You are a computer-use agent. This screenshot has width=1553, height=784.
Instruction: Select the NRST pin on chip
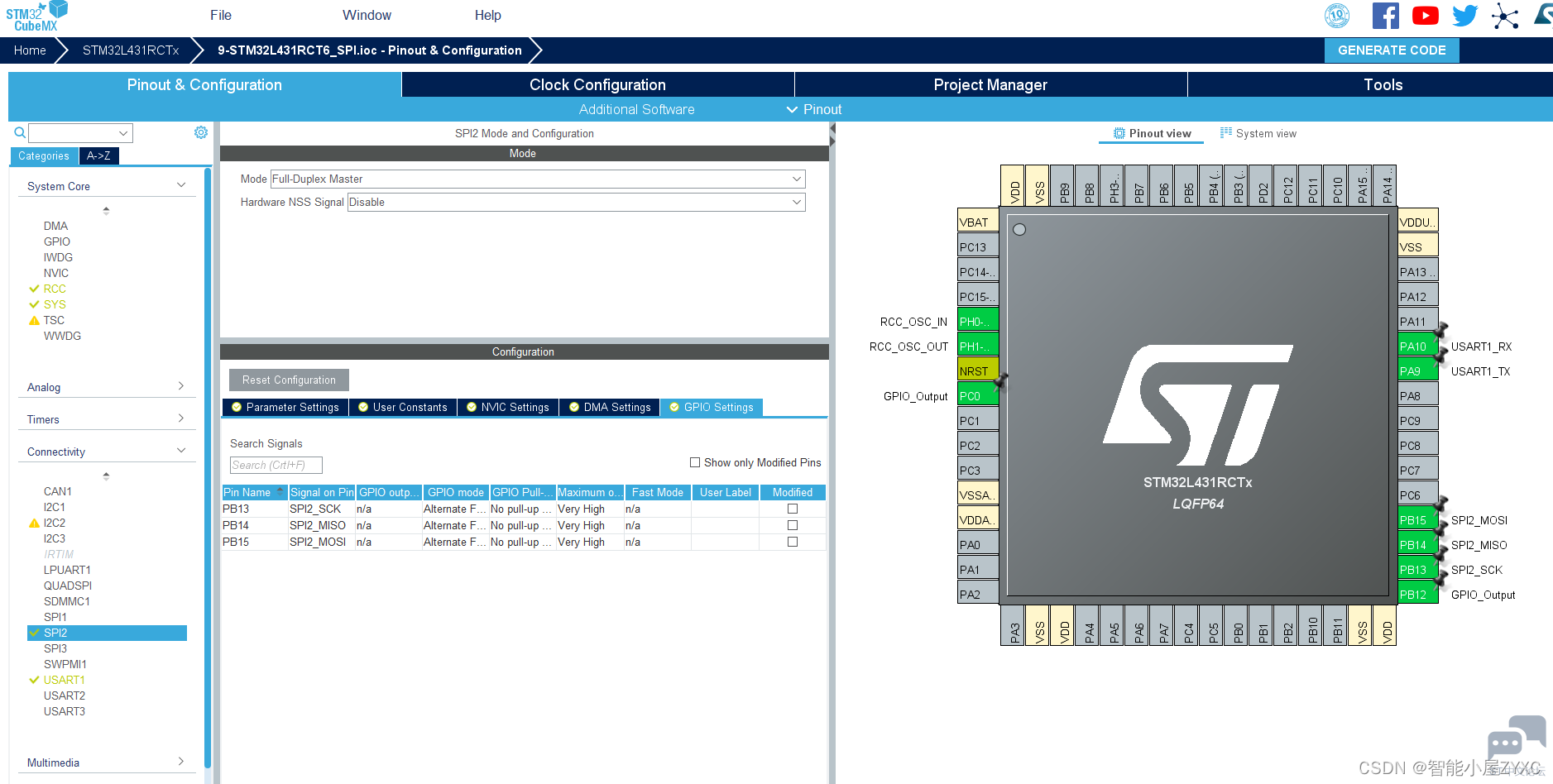[978, 371]
